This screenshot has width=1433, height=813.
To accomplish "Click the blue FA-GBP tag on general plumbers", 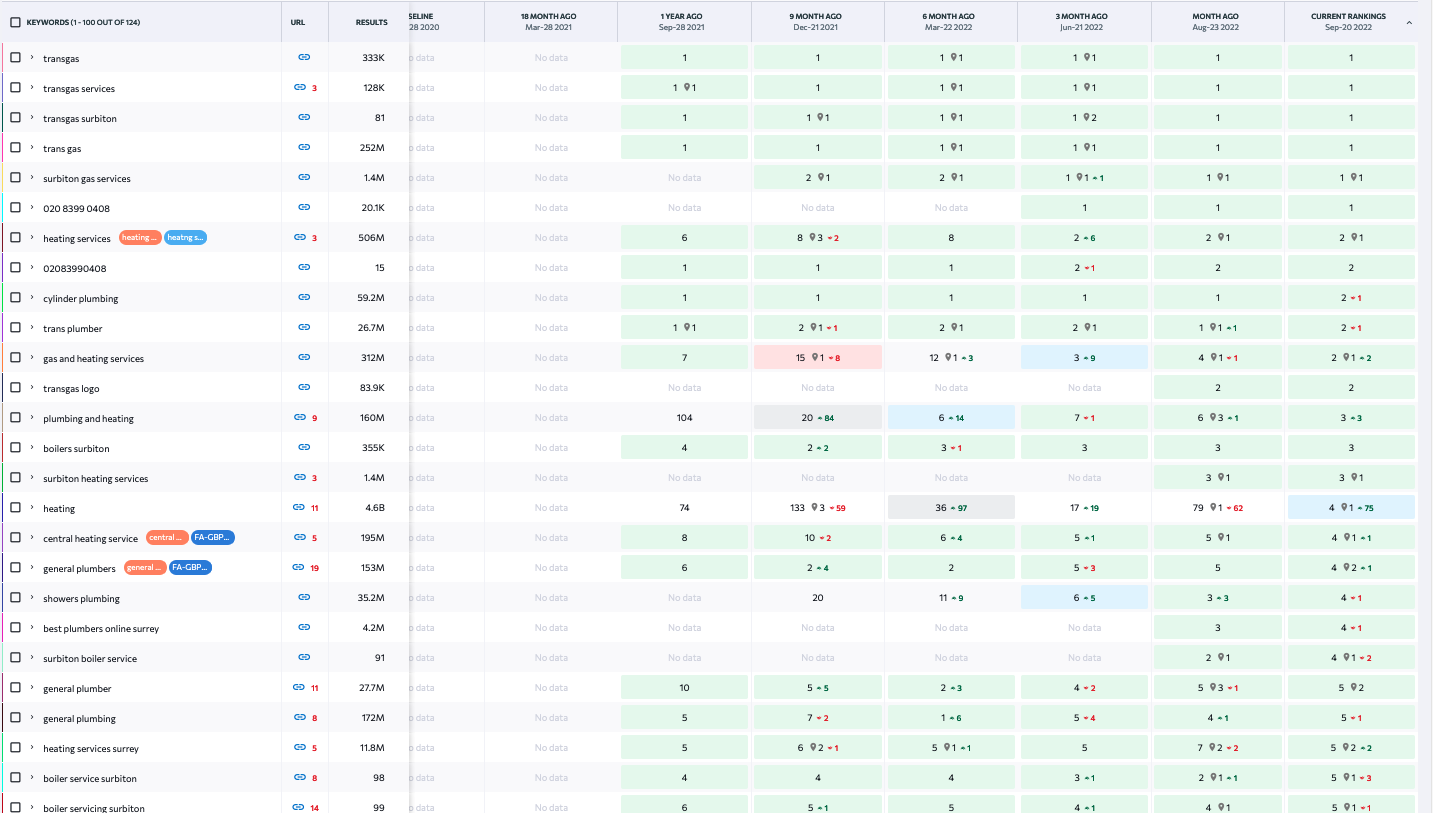I will tap(189, 568).
